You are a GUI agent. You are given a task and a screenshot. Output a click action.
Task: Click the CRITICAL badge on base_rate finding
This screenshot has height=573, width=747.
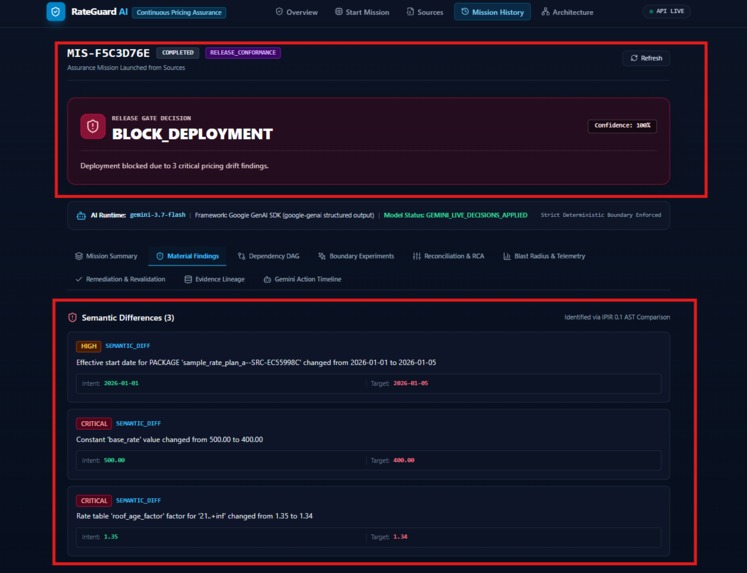[94, 423]
